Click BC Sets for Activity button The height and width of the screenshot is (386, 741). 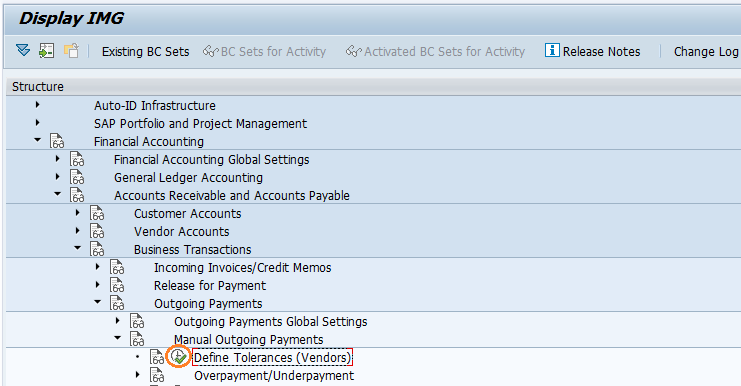[265, 51]
